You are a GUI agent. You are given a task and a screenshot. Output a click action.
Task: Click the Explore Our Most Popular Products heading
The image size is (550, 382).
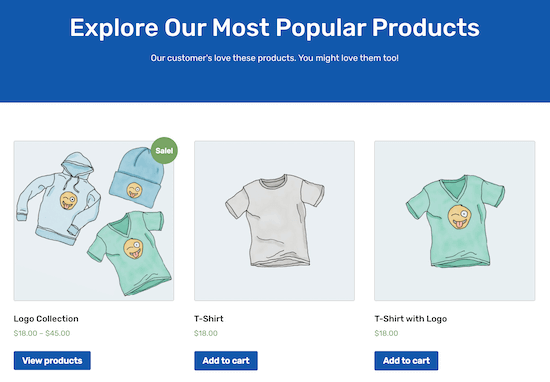coord(275,28)
